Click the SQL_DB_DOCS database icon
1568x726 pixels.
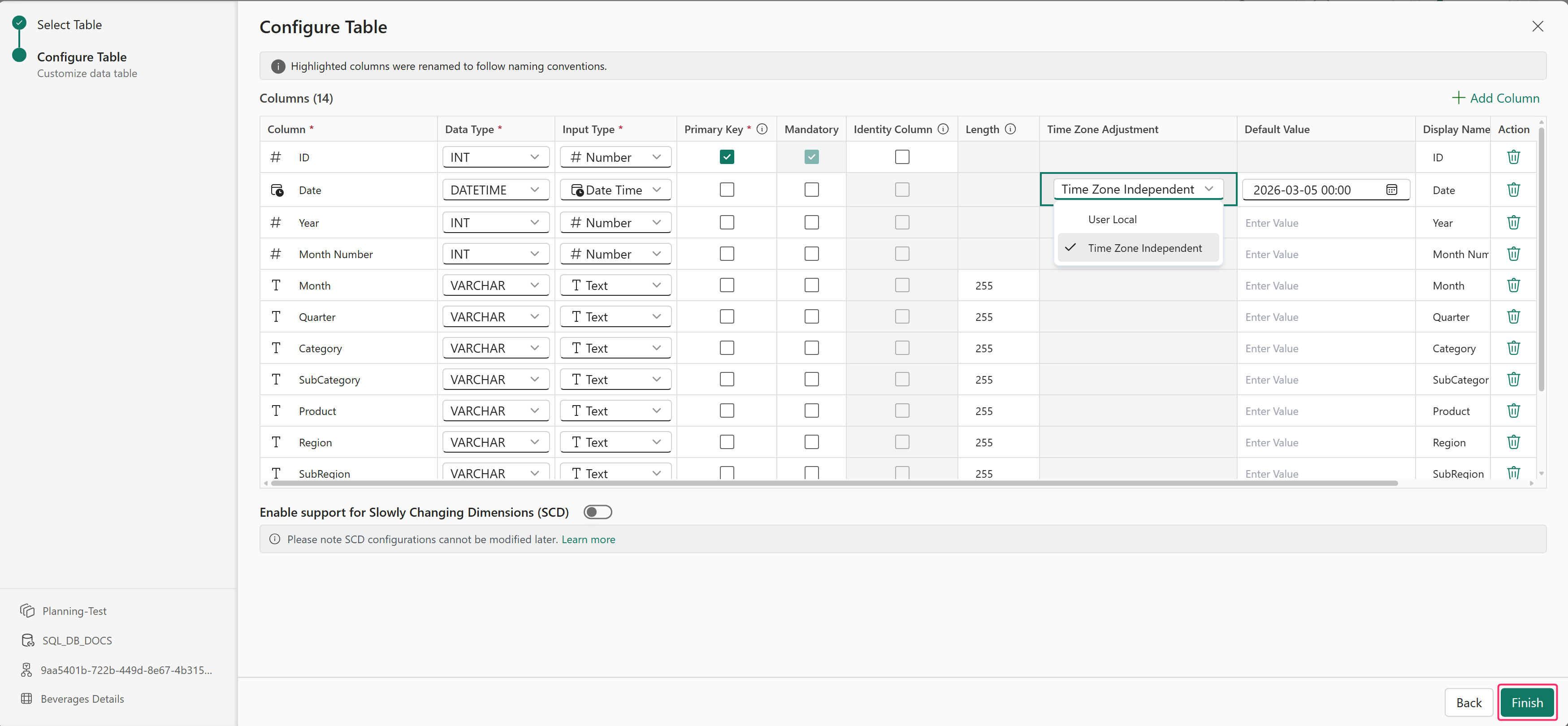coord(27,640)
